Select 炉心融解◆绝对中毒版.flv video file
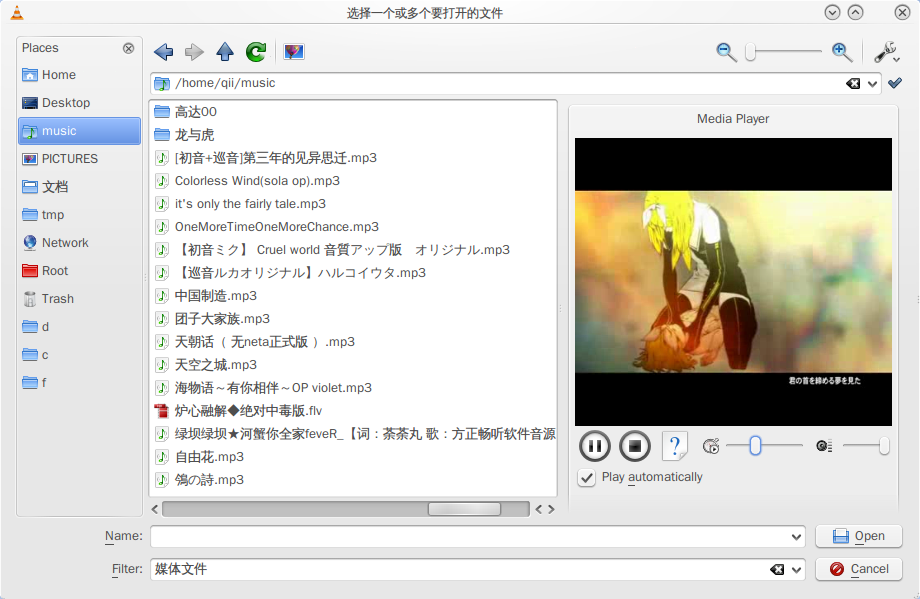 point(238,411)
